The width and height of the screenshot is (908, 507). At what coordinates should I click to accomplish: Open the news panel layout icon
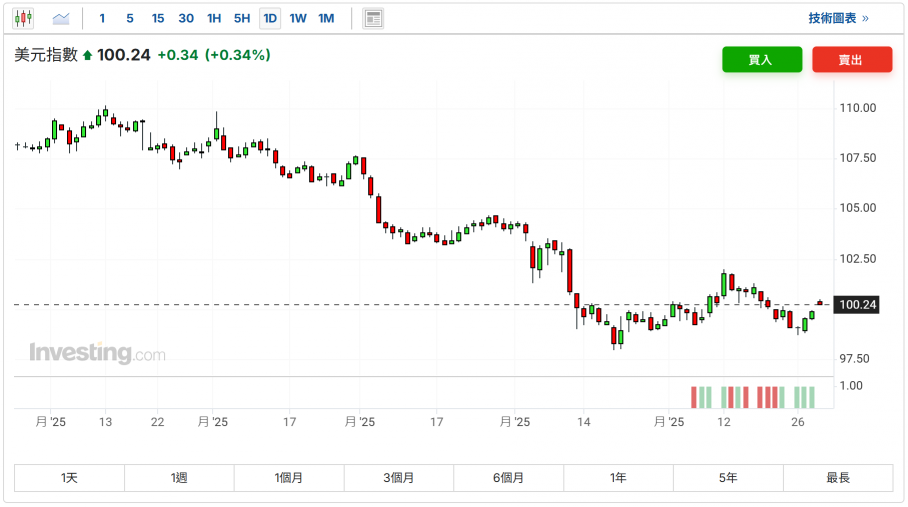coord(373,18)
